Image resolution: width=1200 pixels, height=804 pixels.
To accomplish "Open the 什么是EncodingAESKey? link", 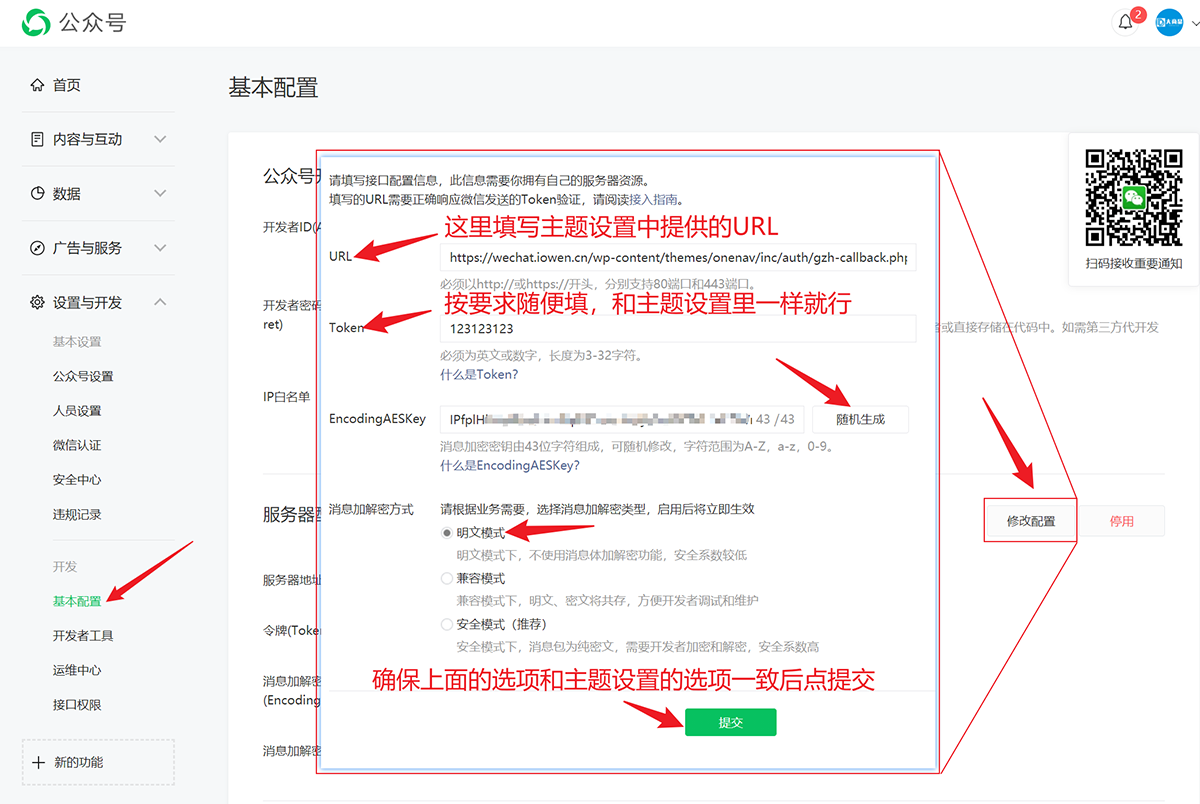I will pos(510,465).
